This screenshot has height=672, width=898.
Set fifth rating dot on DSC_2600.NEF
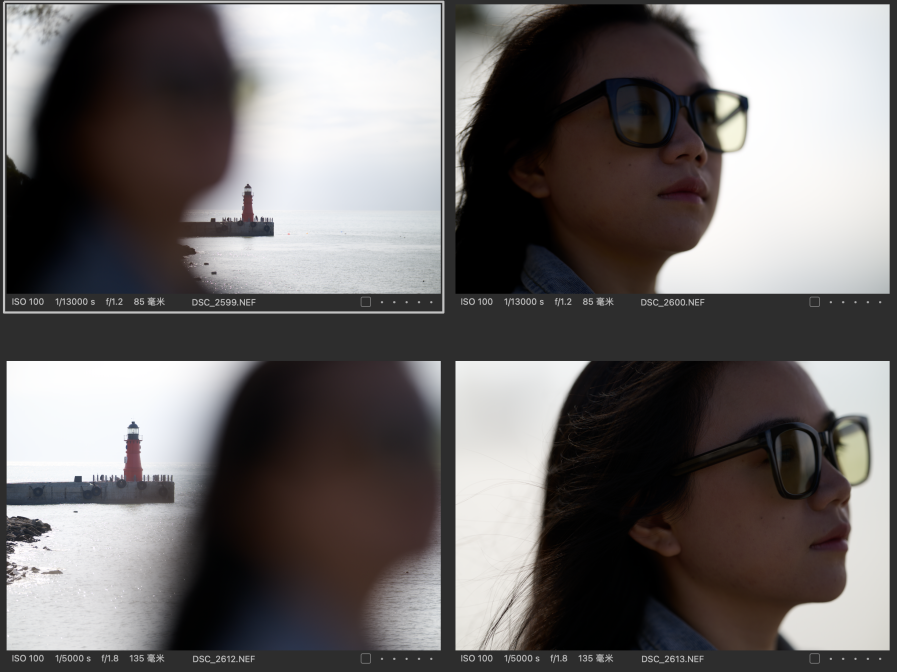pos(881,302)
